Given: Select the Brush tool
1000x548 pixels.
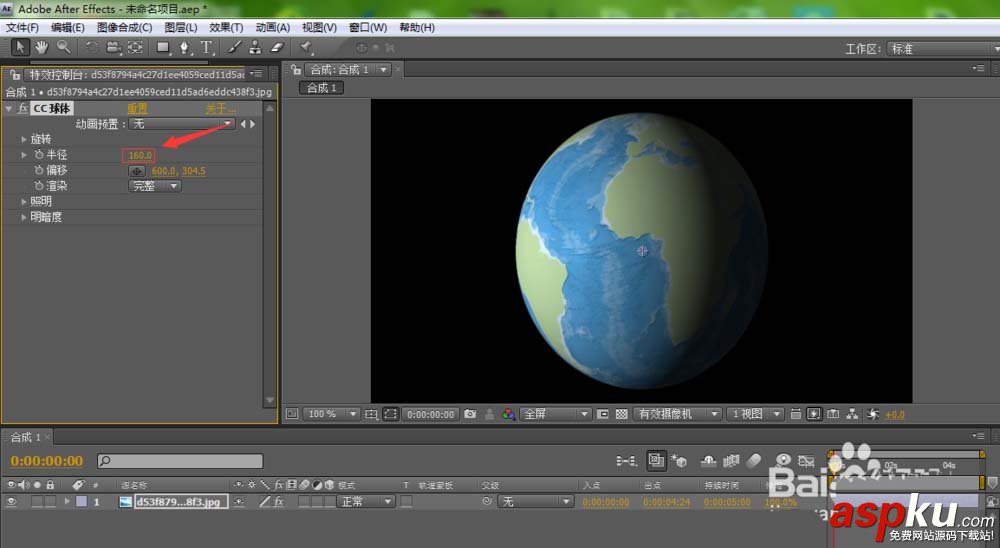Looking at the screenshot, I should pyautogui.click(x=234, y=47).
